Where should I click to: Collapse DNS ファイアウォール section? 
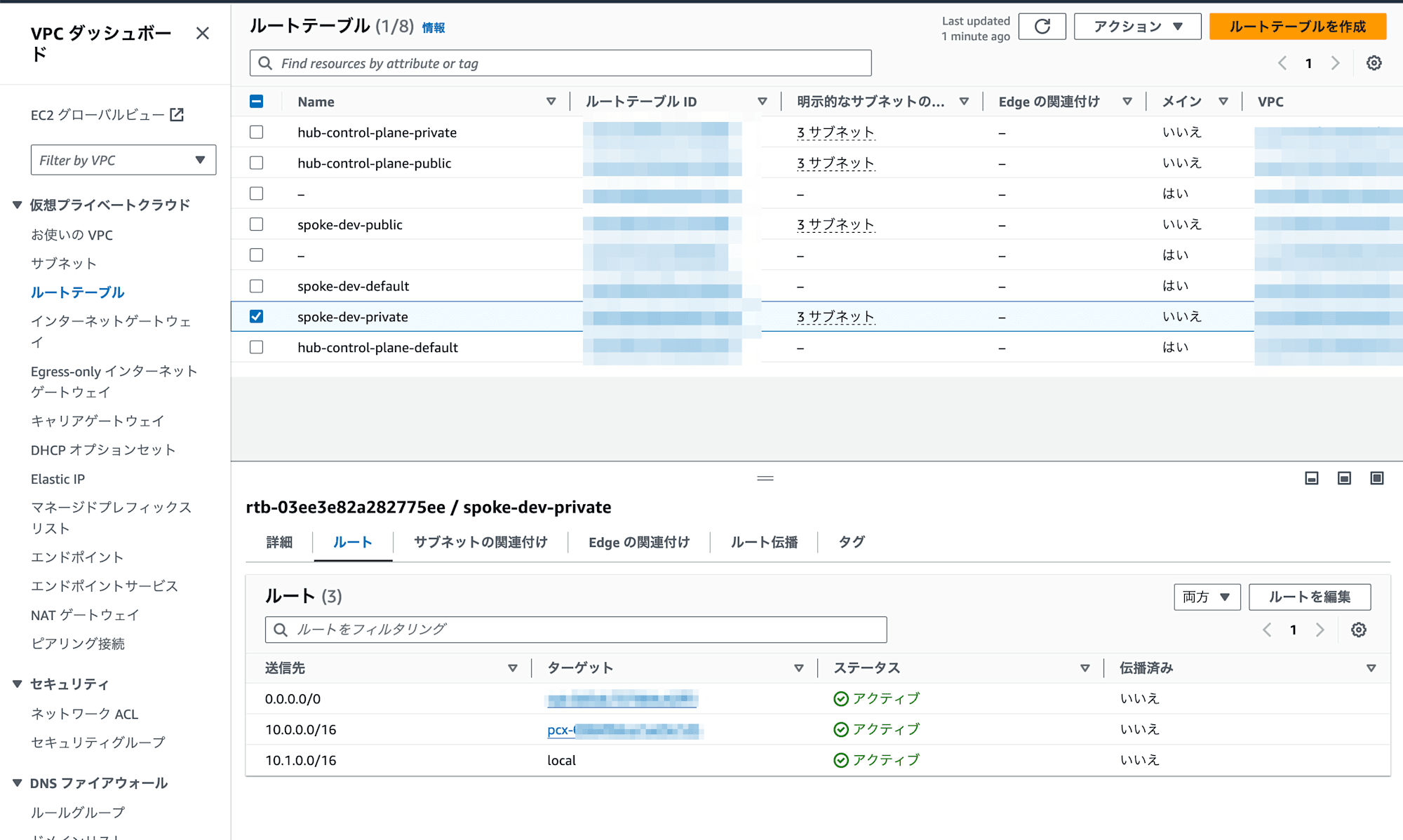point(18,783)
